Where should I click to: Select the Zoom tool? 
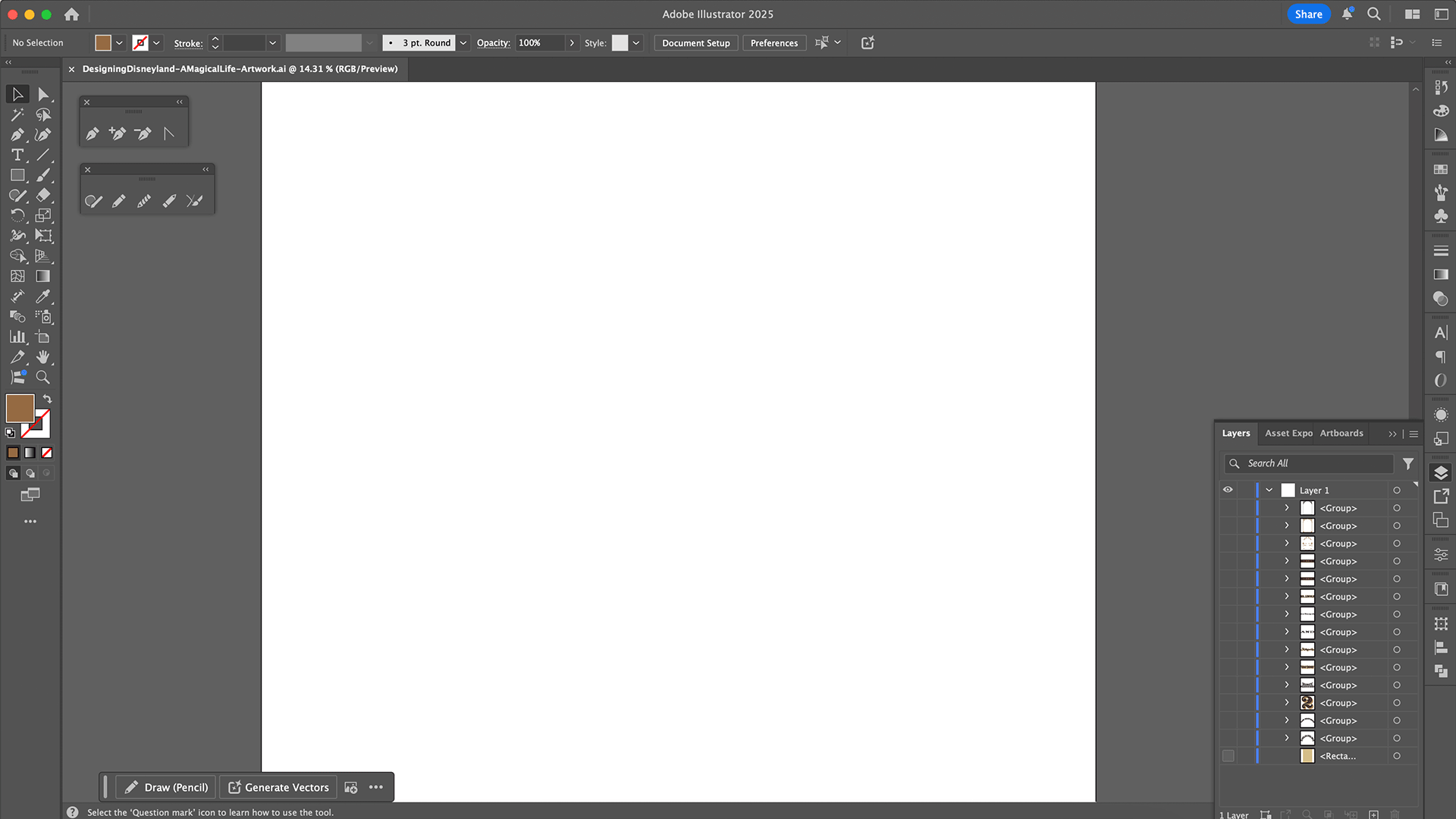[42, 377]
